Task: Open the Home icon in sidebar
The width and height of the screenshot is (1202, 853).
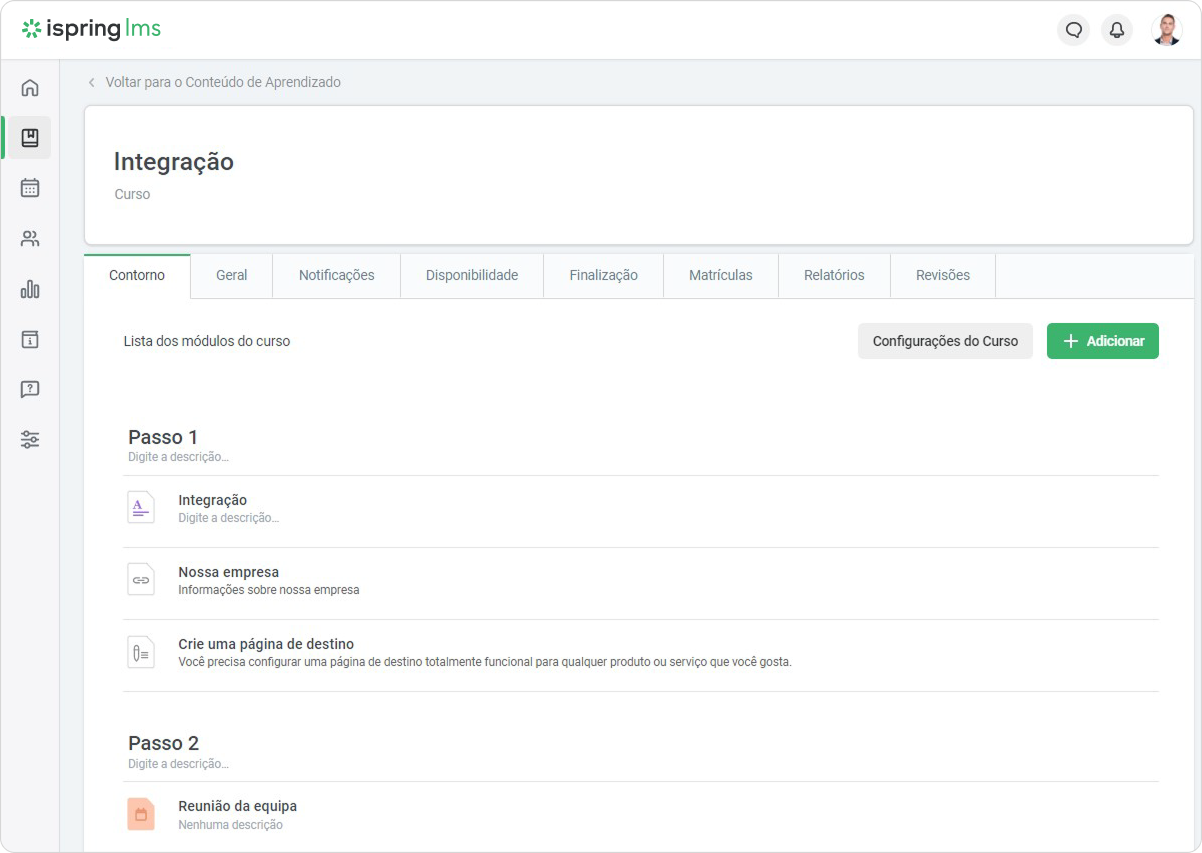Action: (x=30, y=88)
